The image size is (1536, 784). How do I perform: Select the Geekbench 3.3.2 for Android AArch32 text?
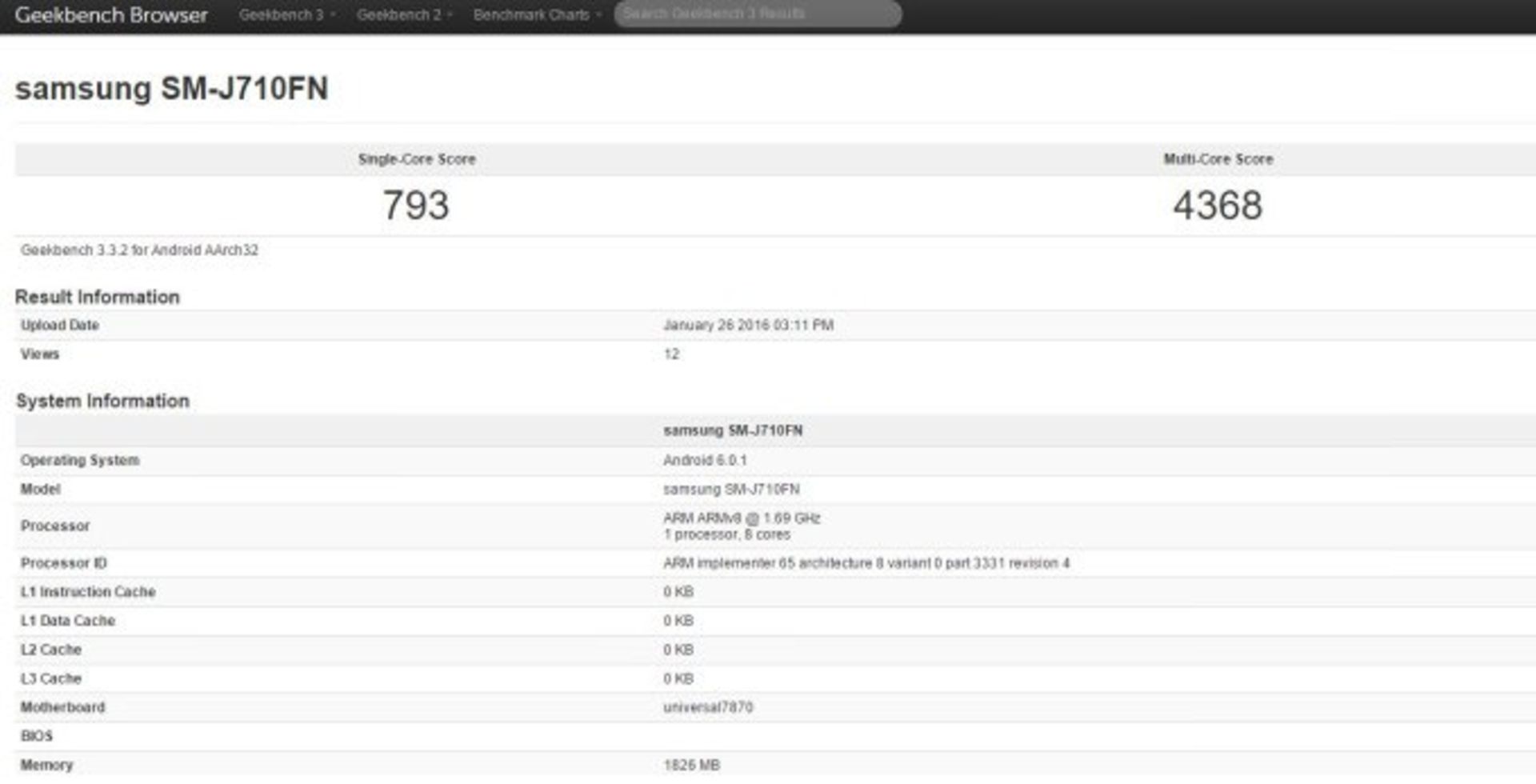[139, 250]
